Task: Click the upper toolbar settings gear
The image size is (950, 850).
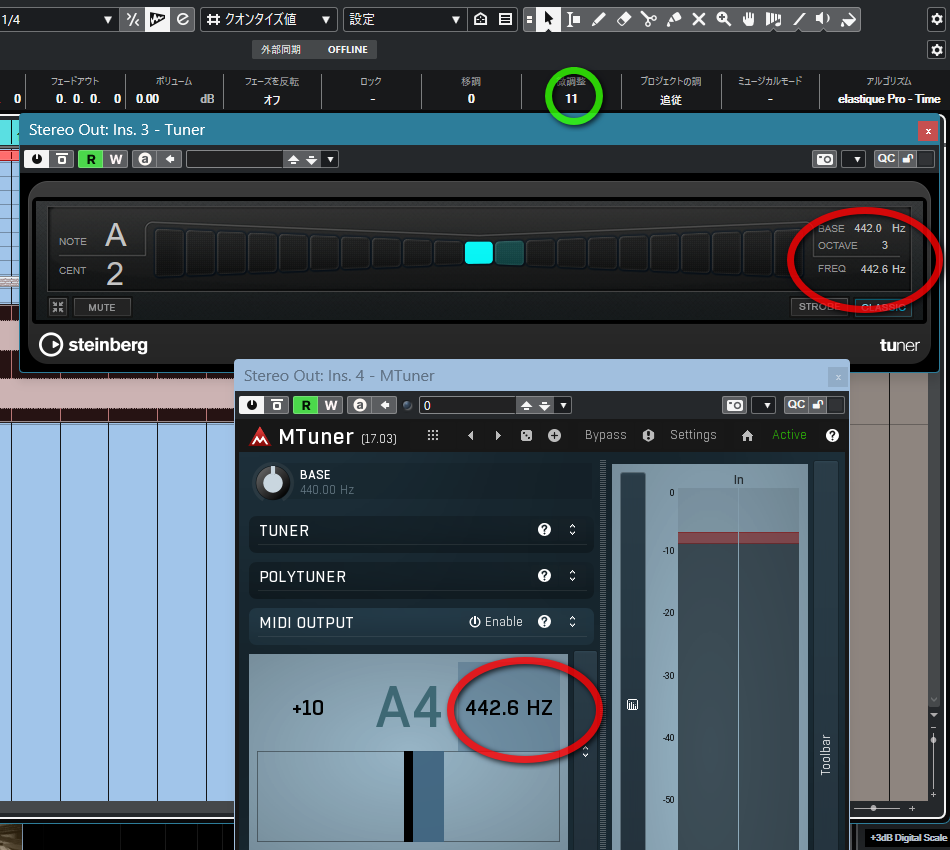Action: 937,19
